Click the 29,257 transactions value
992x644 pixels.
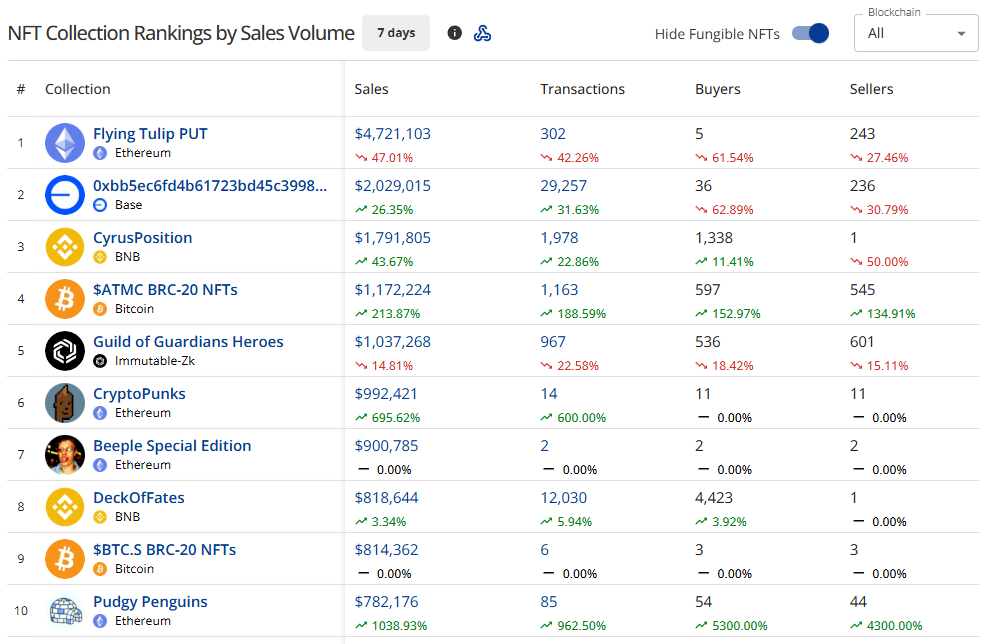click(x=563, y=186)
